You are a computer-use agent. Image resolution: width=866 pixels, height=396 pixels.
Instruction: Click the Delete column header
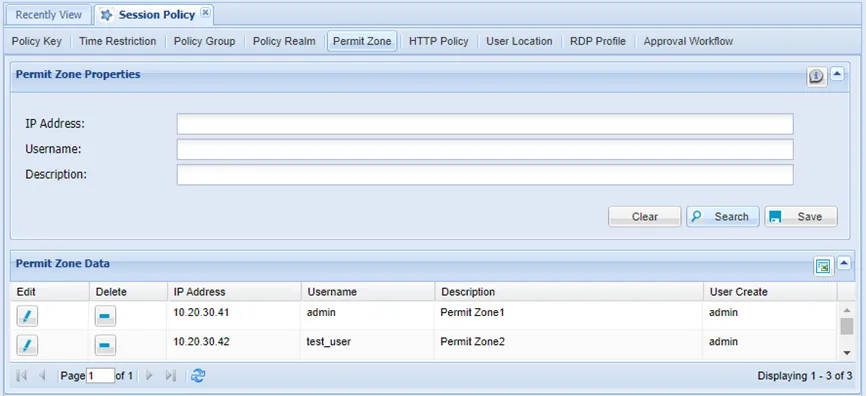(x=128, y=292)
